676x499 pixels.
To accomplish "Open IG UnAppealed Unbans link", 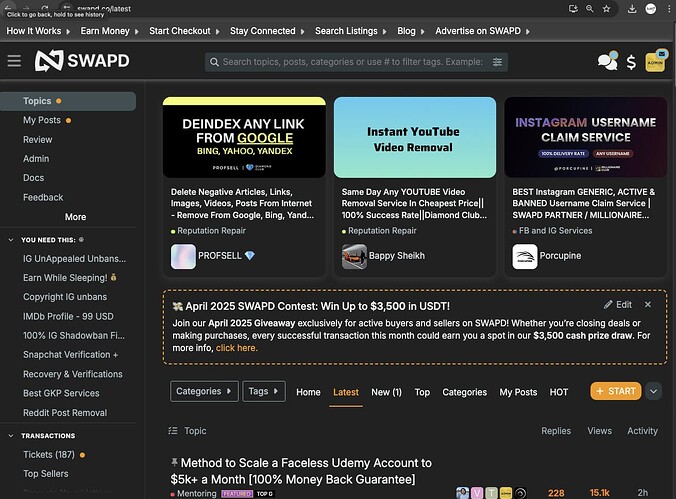I will [x=74, y=259].
